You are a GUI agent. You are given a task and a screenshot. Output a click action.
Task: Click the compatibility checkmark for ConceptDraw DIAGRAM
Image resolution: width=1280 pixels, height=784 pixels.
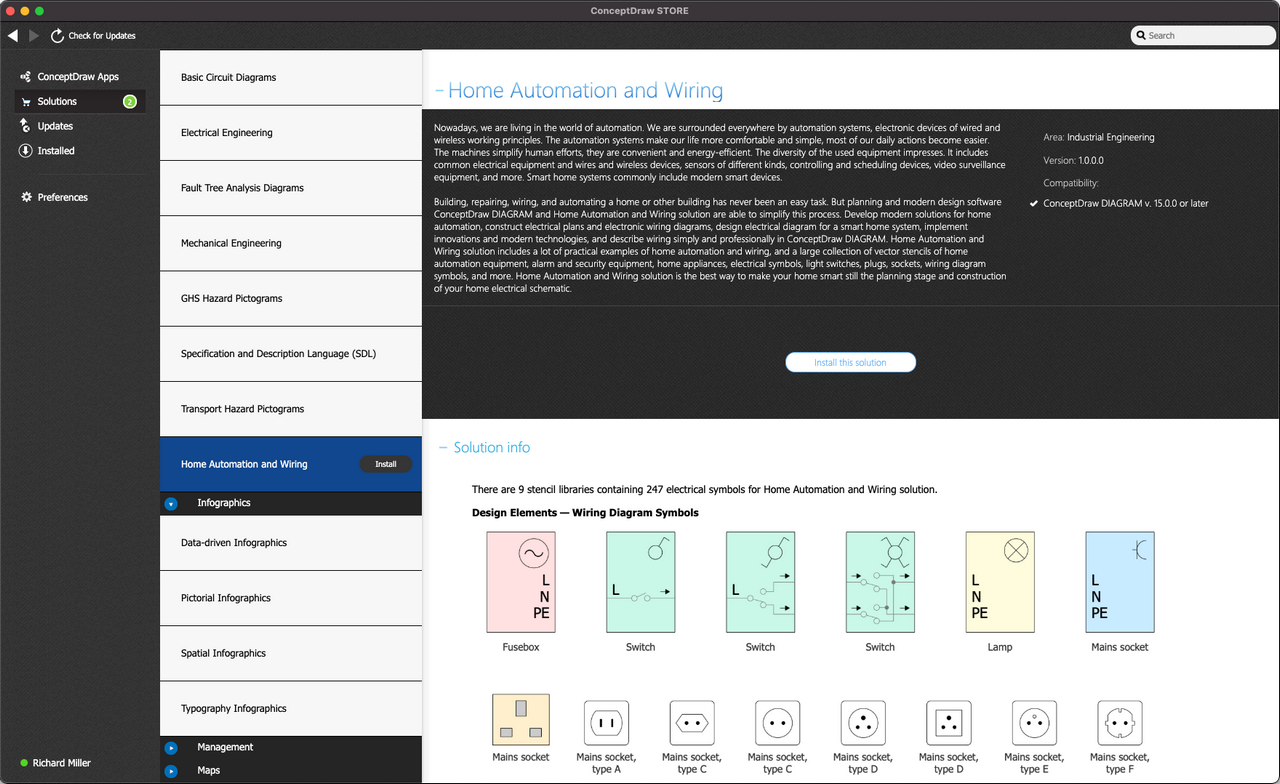click(x=1034, y=204)
